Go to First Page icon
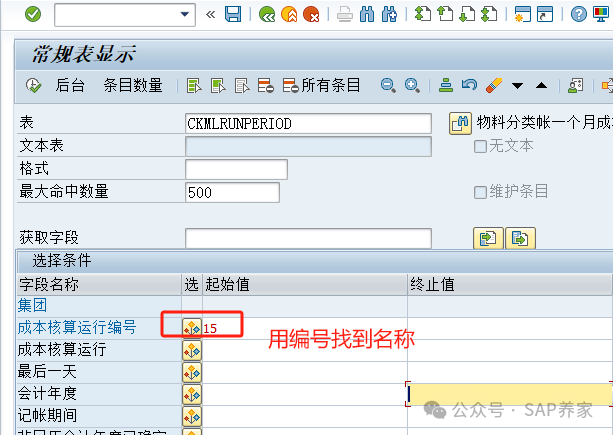Screen dimensions: 613x435 [x=423, y=14]
